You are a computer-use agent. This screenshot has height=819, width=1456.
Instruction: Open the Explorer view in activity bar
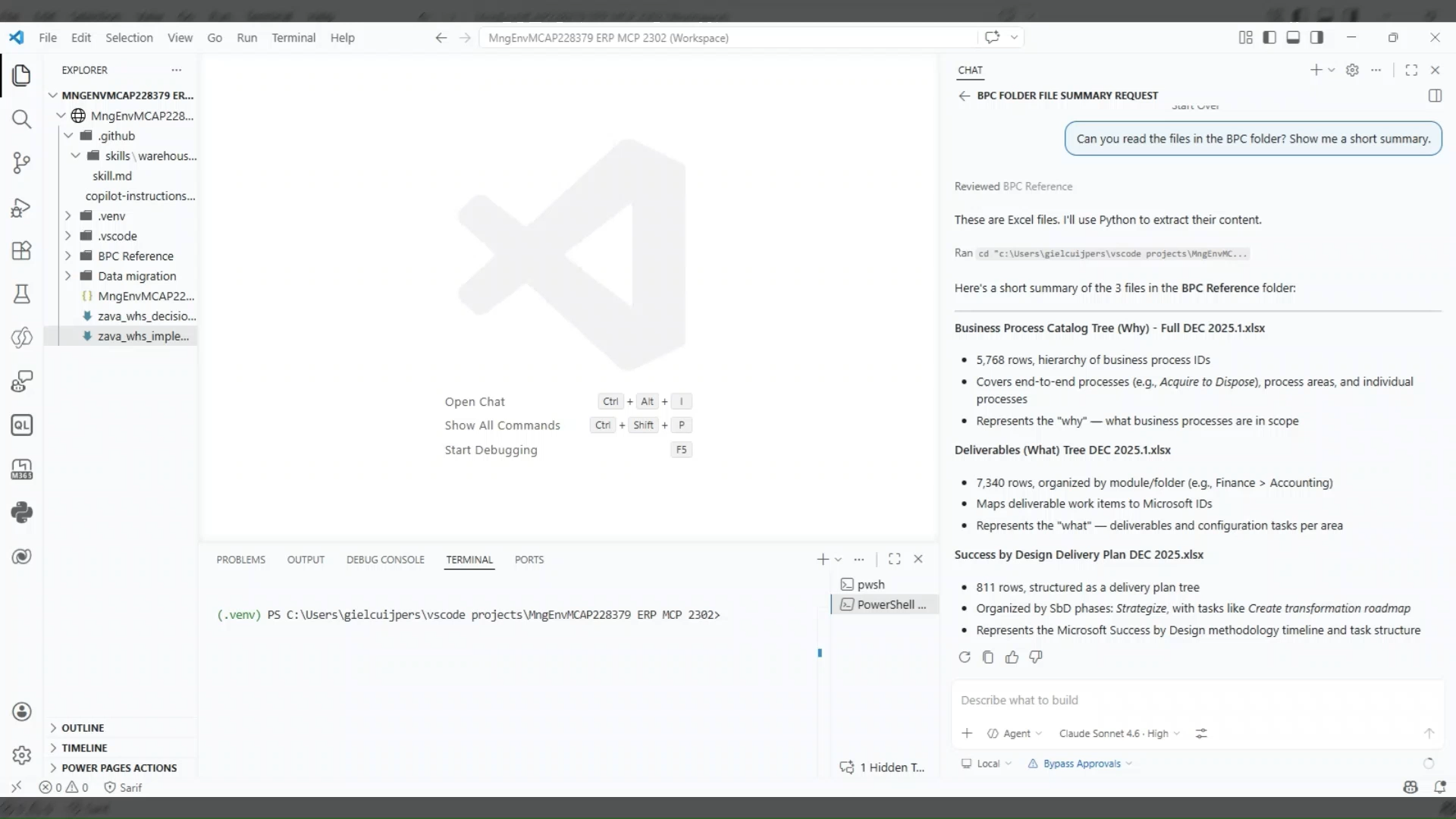coord(21,75)
